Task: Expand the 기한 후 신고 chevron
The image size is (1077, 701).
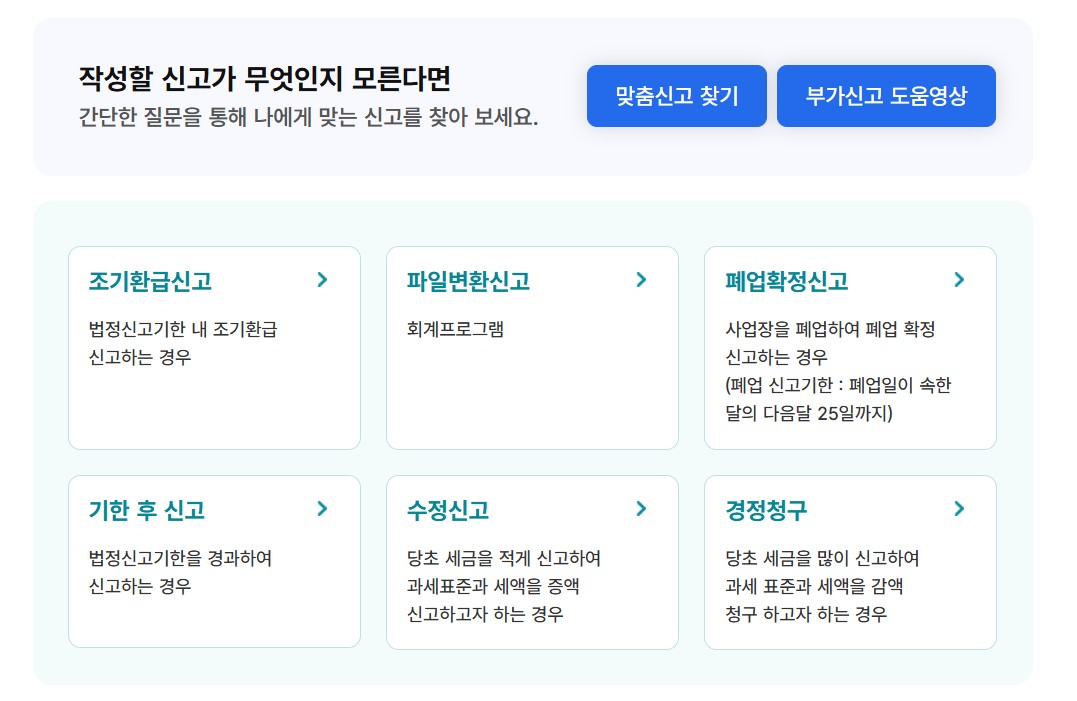Action: [x=322, y=509]
